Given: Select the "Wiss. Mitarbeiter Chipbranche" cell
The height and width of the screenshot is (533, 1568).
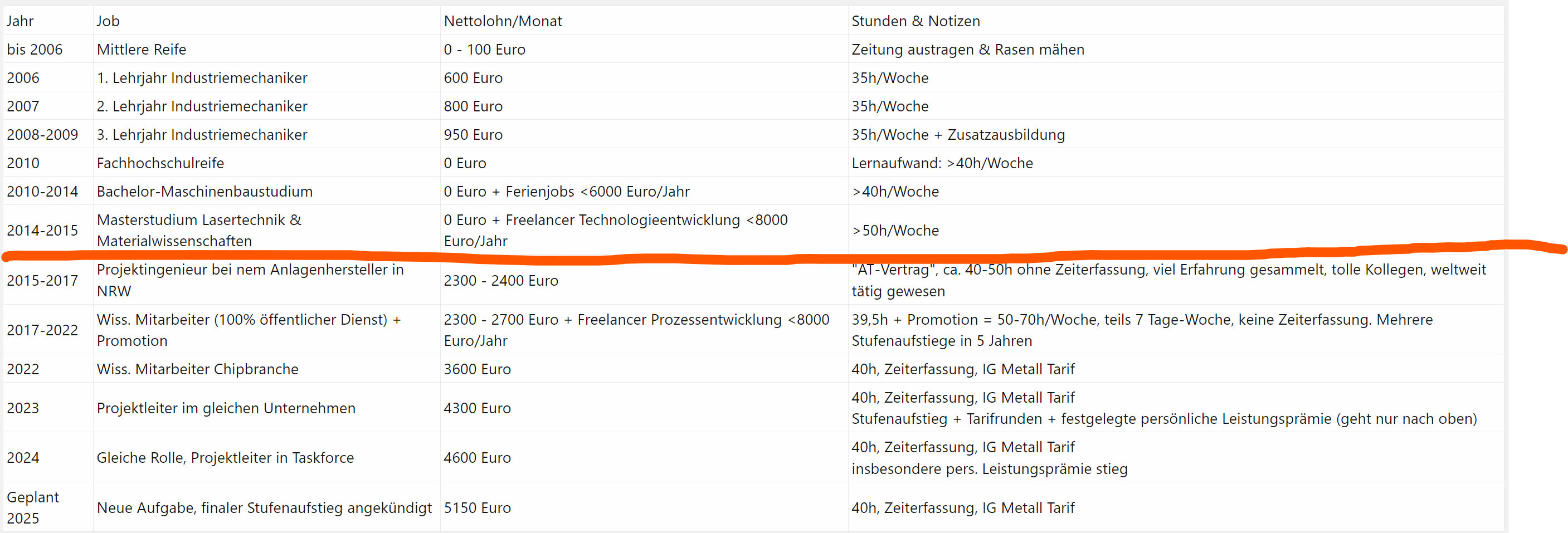Looking at the screenshot, I should coord(197,369).
